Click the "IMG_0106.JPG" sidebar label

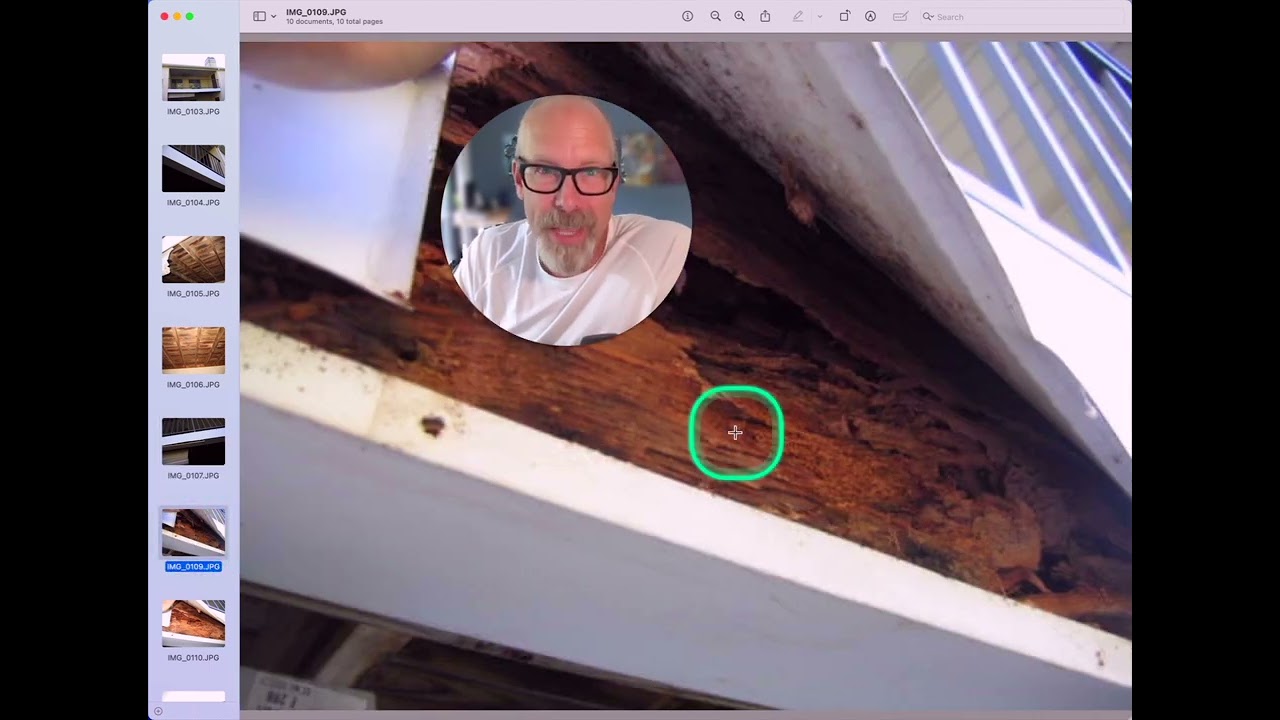tap(193, 385)
